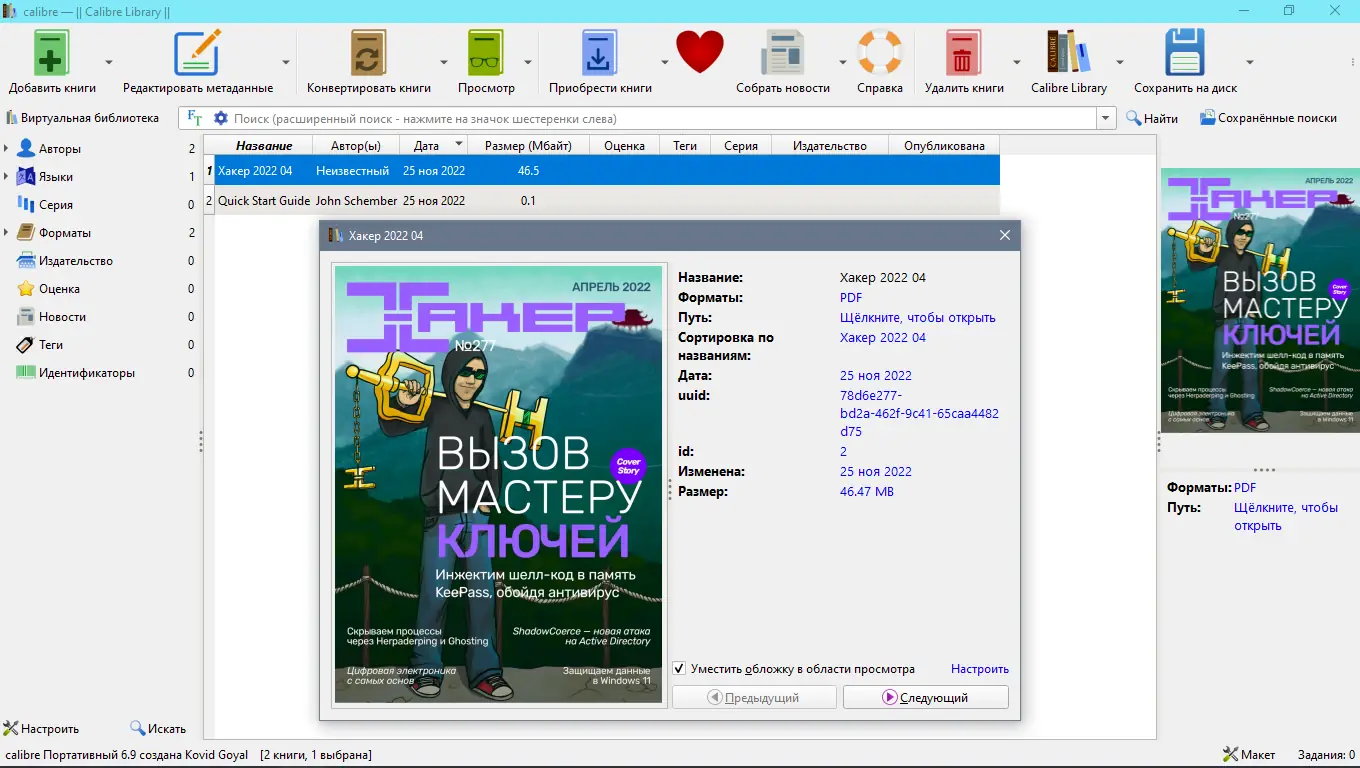Expand the Форматы tree category
Image resolution: width=1360 pixels, height=768 pixels.
(6, 233)
